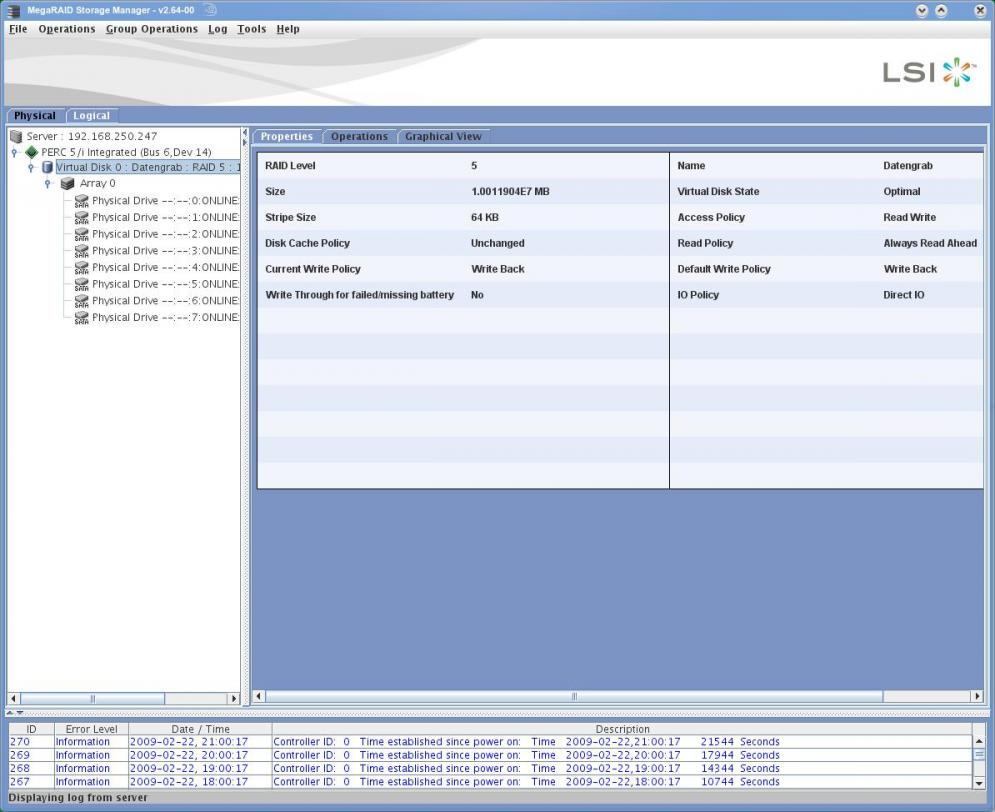Switch to the Logical tab
Screen dimensions: 995x812
click(x=91, y=115)
